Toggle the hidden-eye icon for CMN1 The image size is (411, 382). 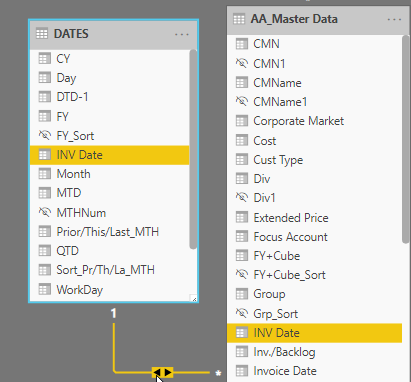(x=242, y=63)
